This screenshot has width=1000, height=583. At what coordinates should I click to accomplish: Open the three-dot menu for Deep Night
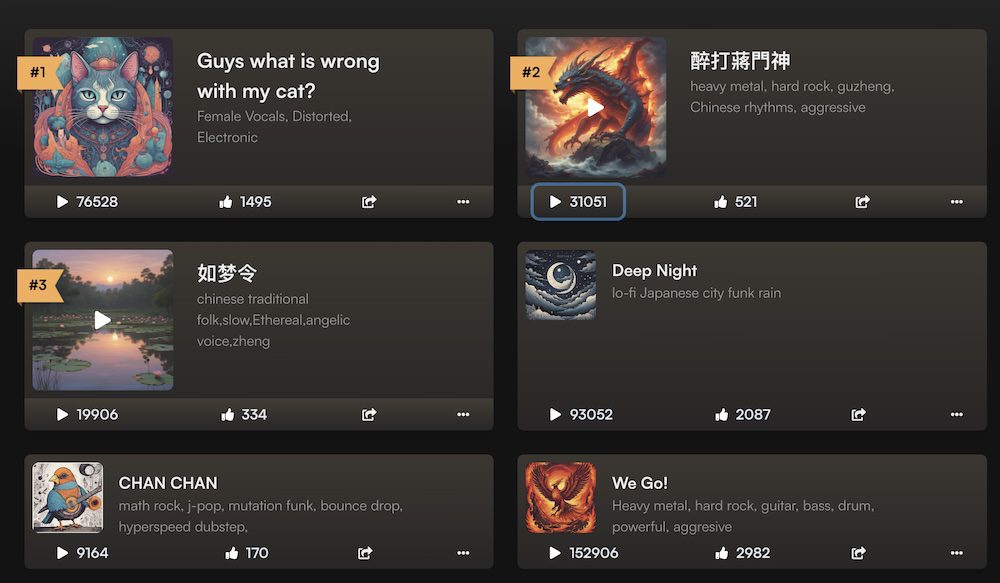[x=957, y=415]
